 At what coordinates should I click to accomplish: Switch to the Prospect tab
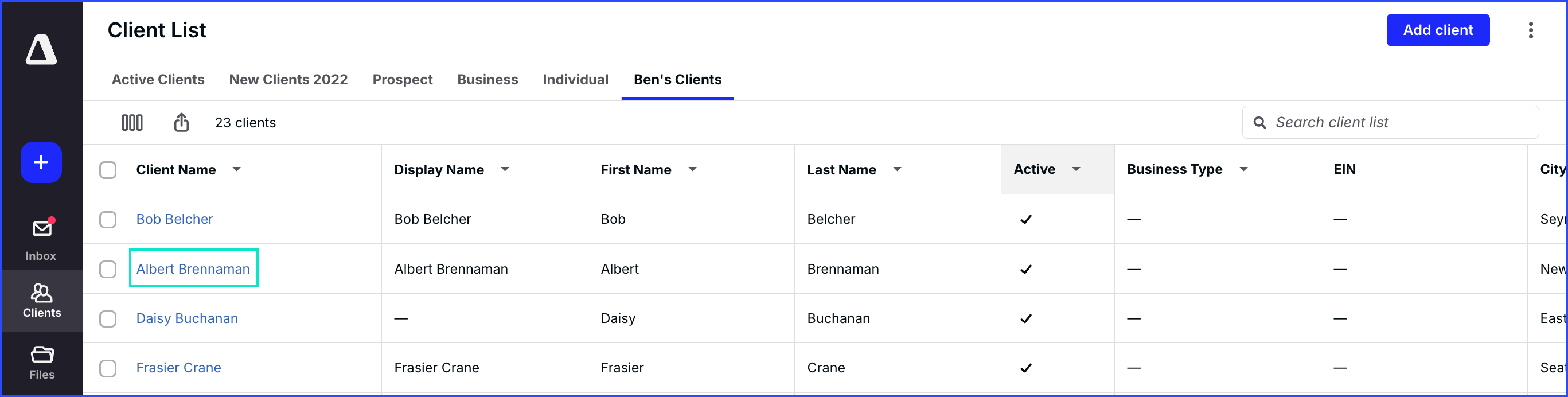tap(403, 80)
